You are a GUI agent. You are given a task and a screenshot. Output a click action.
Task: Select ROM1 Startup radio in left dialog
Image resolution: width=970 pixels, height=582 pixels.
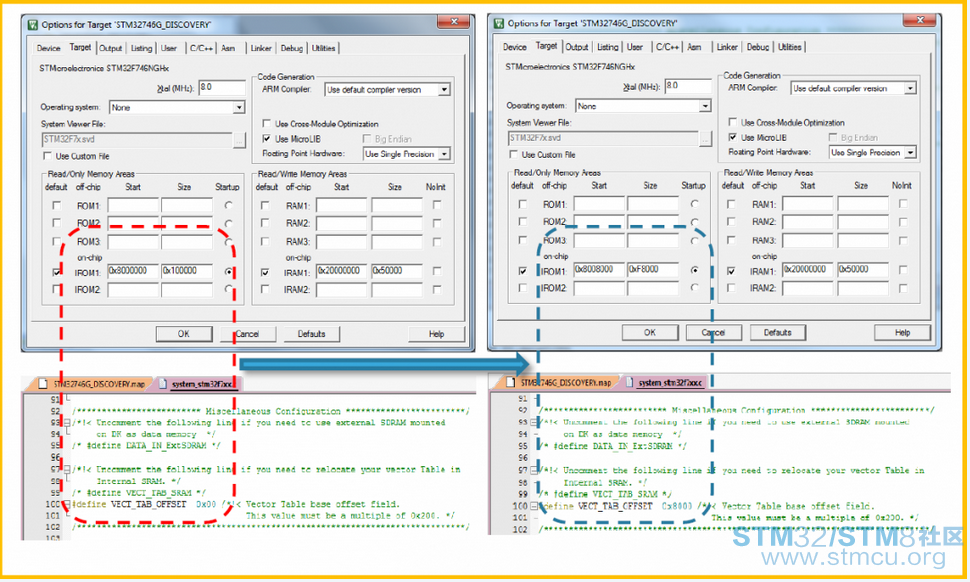point(229,205)
